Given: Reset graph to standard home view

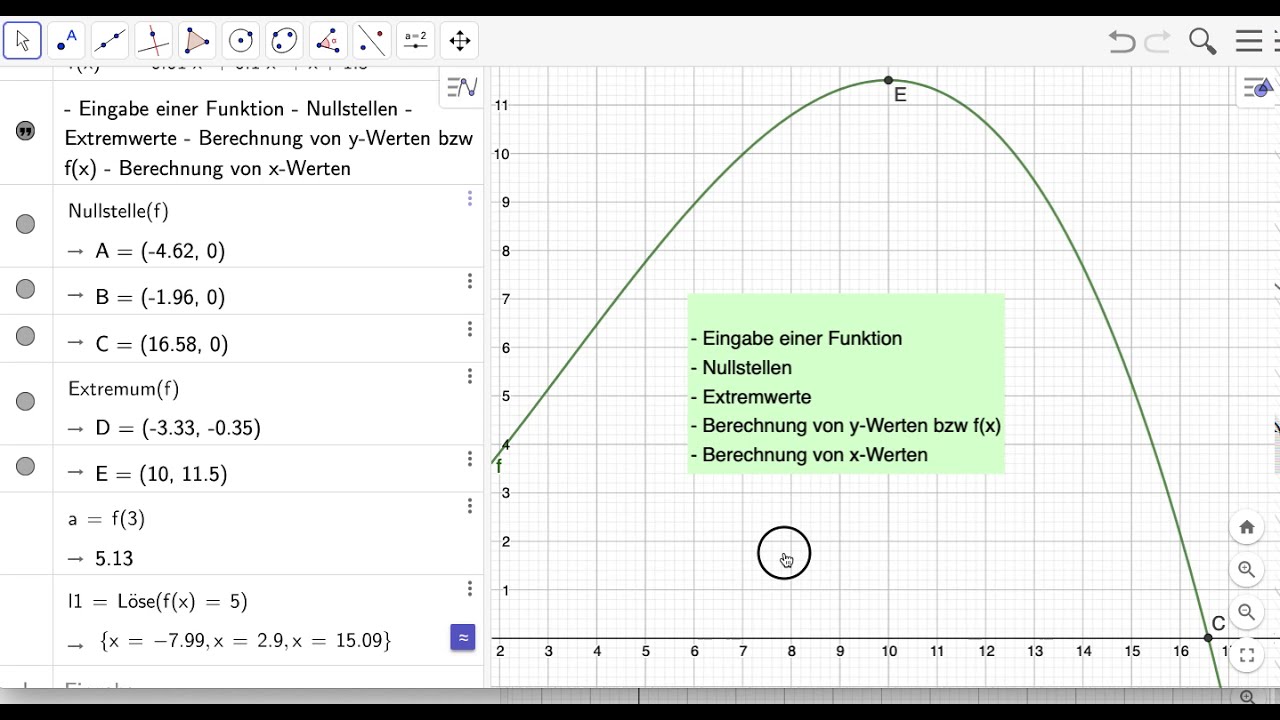Looking at the screenshot, I should (1246, 527).
